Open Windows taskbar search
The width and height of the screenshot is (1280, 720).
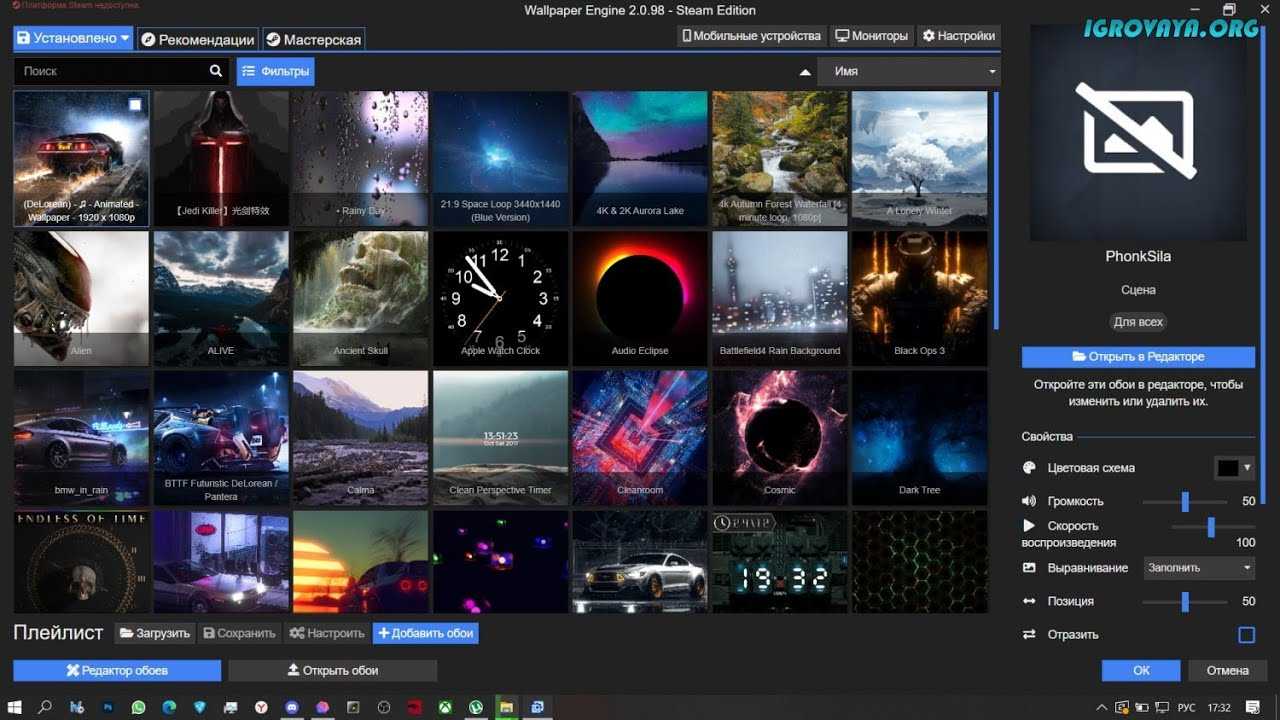[x=45, y=707]
